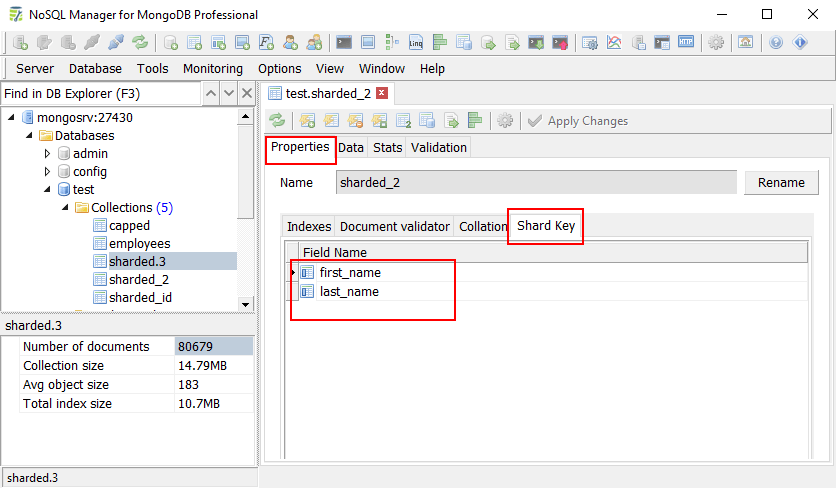Open the mongo shell console icon
Screen dimensions: 836x488
(344, 43)
